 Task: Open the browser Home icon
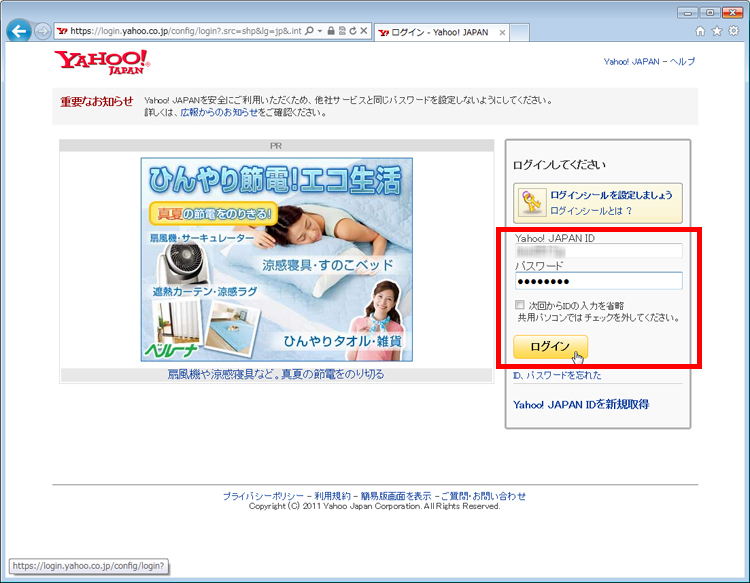700,32
